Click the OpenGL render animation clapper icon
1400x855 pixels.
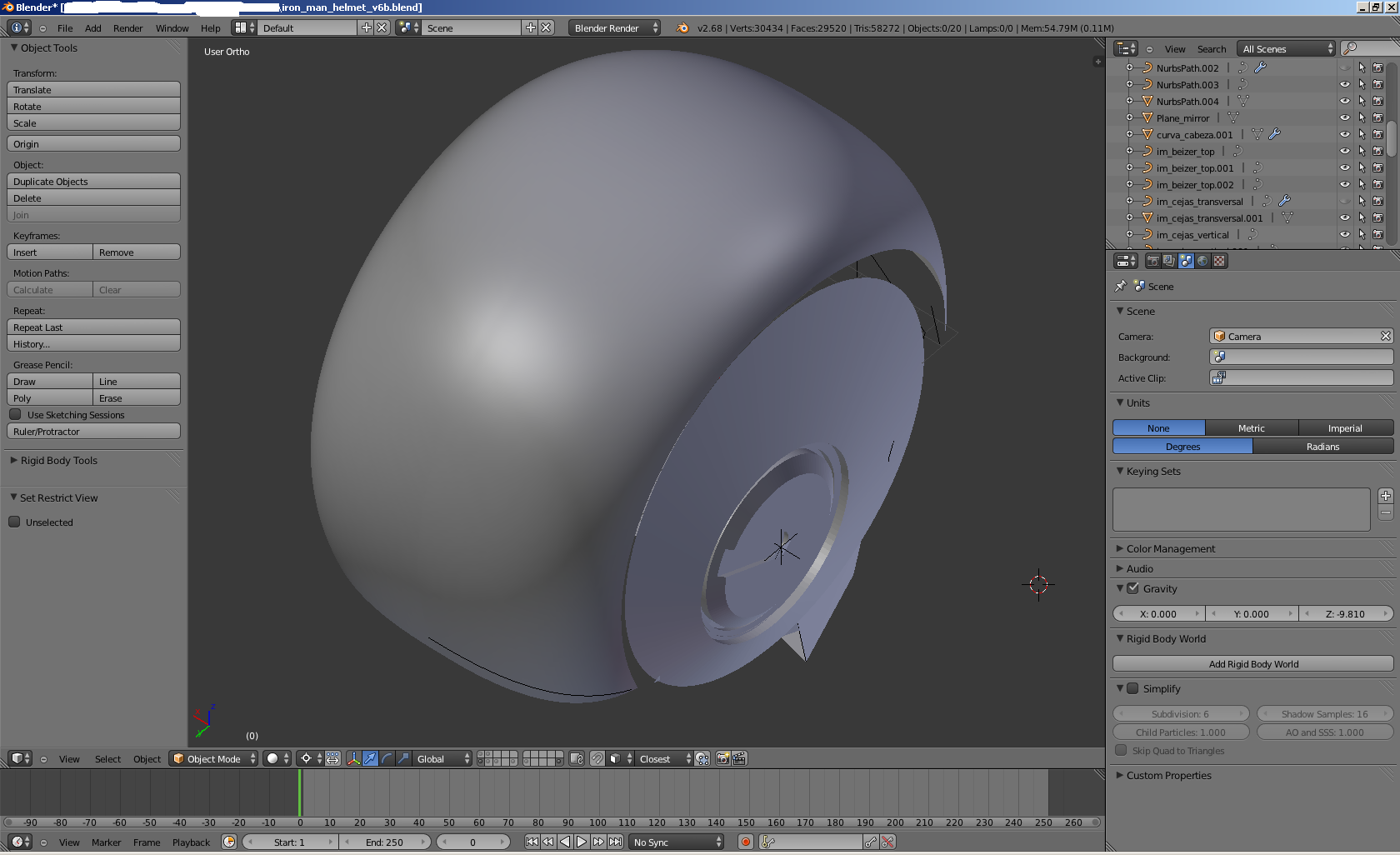click(x=739, y=758)
